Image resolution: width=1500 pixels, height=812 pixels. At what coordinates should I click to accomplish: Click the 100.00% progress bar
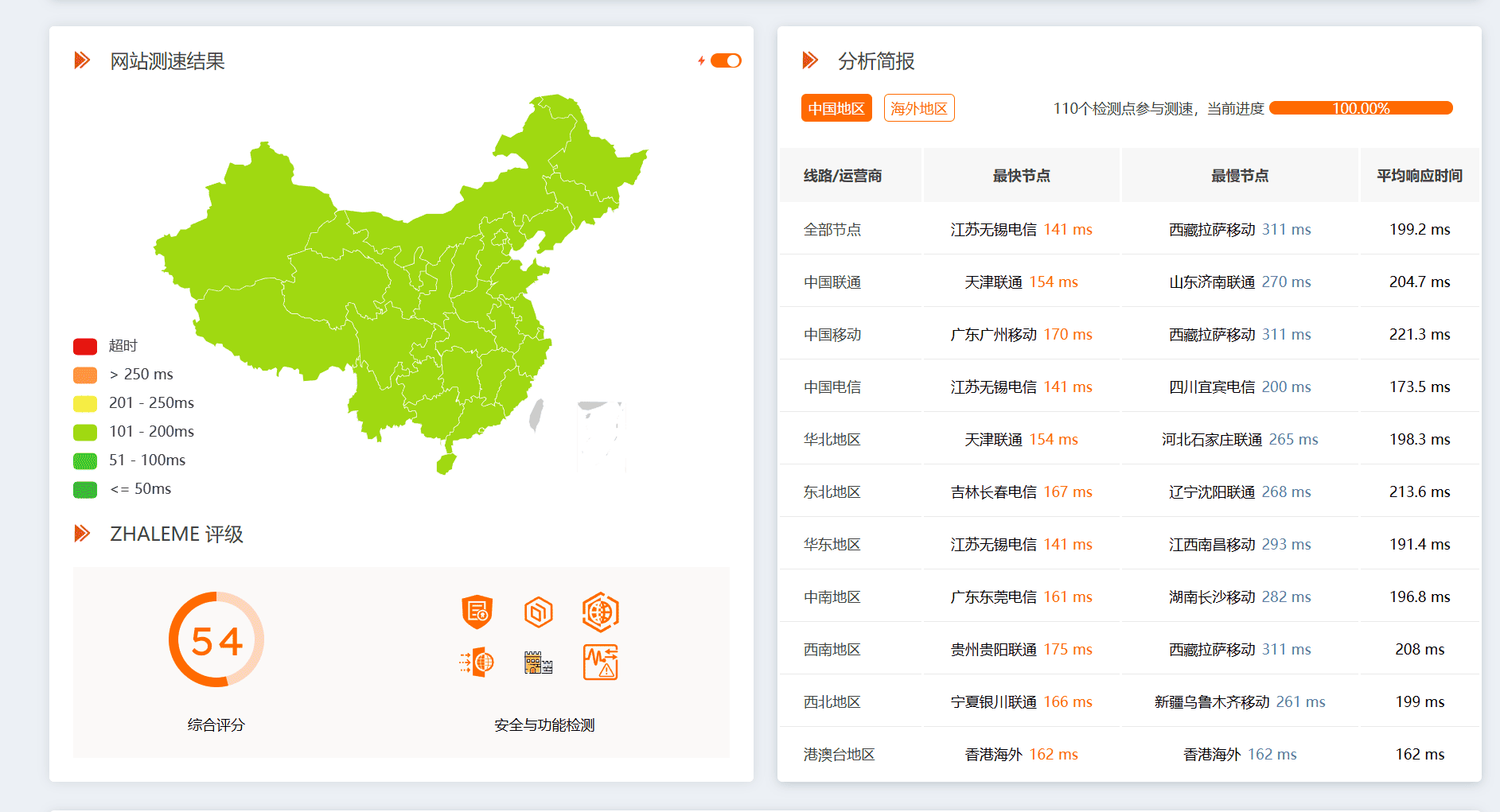(x=1361, y=108)
